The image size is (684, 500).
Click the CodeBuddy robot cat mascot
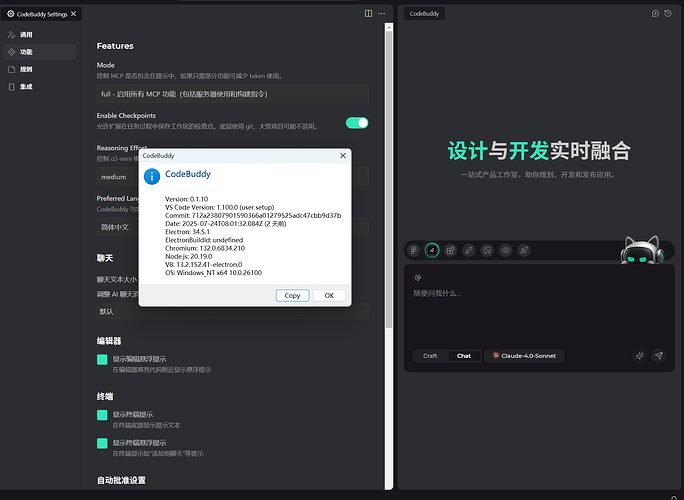pos(641,250)
